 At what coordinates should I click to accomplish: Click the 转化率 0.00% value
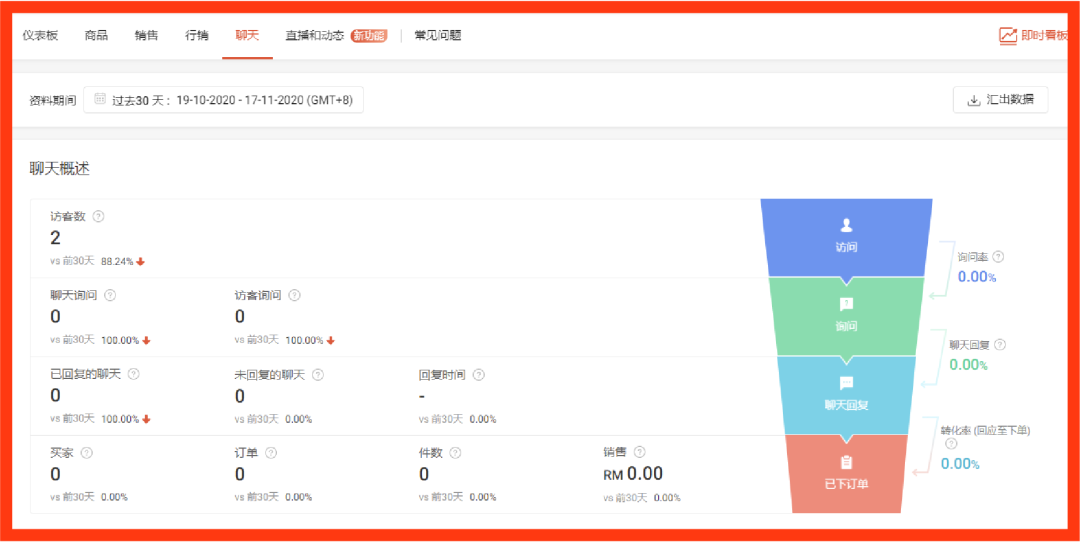(x=960, y=463)
